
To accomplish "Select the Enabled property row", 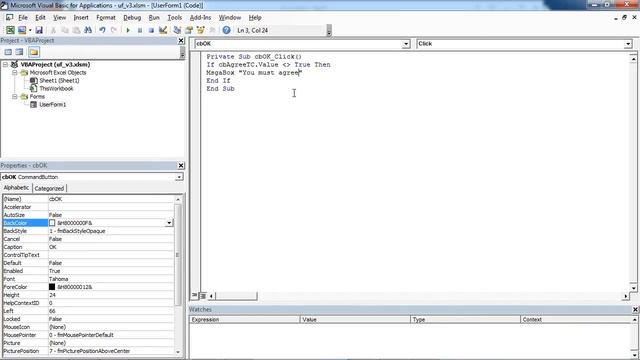I will (x=88, y=271).
